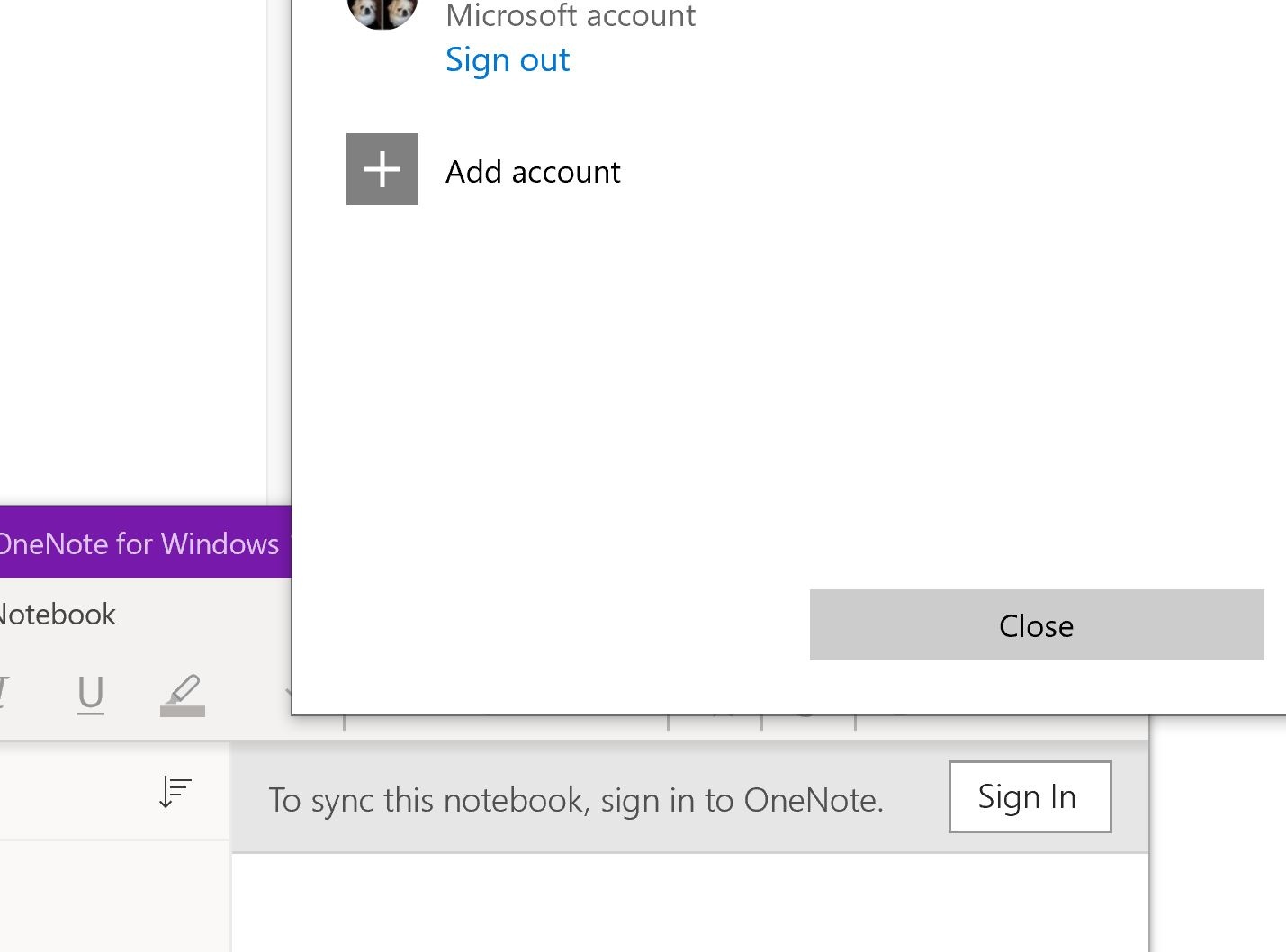Click the plus icon for adding account
The image size is (1286, 952).
(382, 169)
